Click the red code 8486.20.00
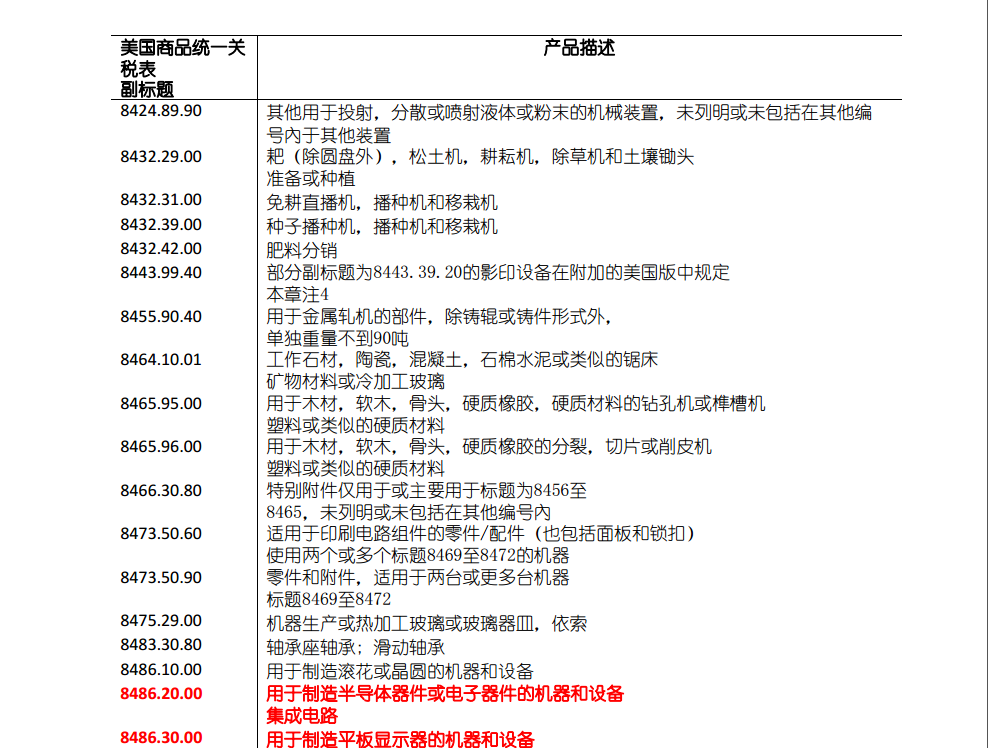Image resolution: width=988 pixels, height=748 pixels. pyautogui.click(x=161, y=694)
